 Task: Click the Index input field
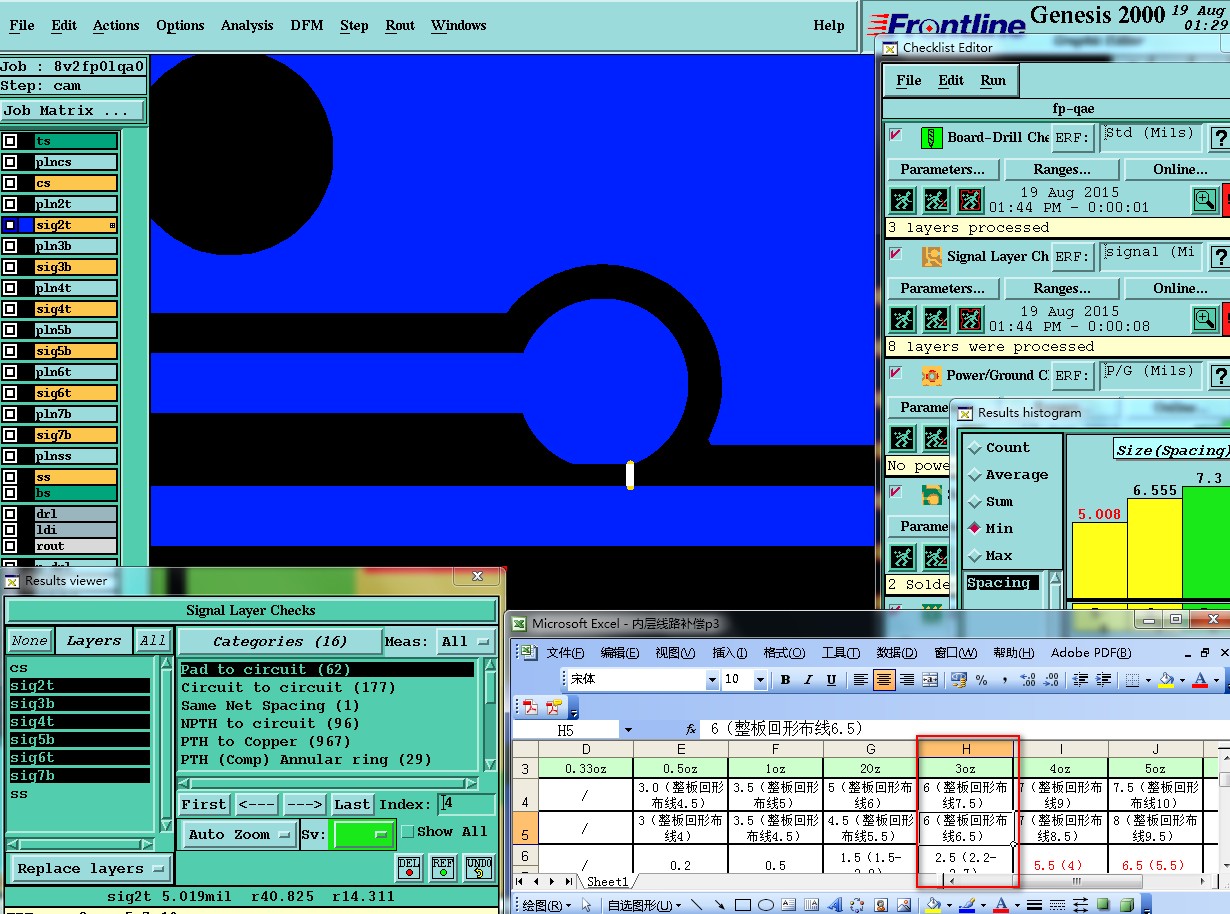click(x=466, y=804)
